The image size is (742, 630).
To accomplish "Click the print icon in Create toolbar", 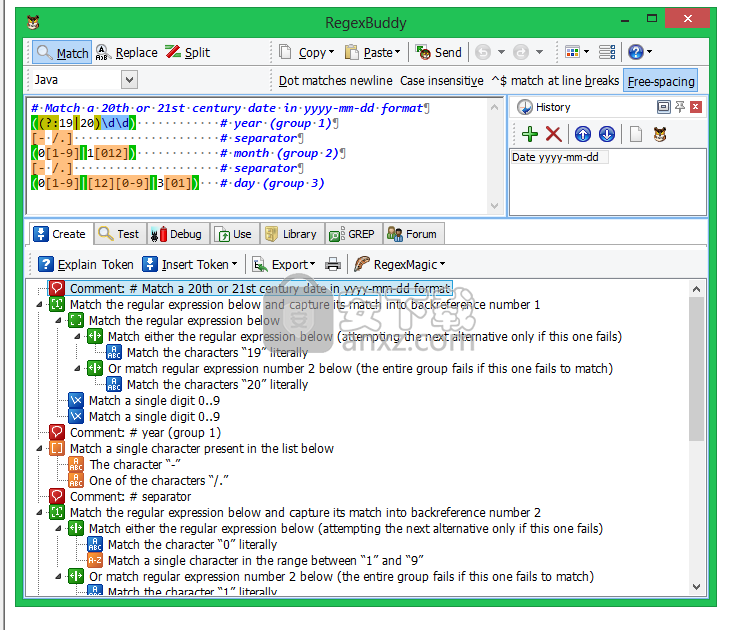I will coord(333,264).
